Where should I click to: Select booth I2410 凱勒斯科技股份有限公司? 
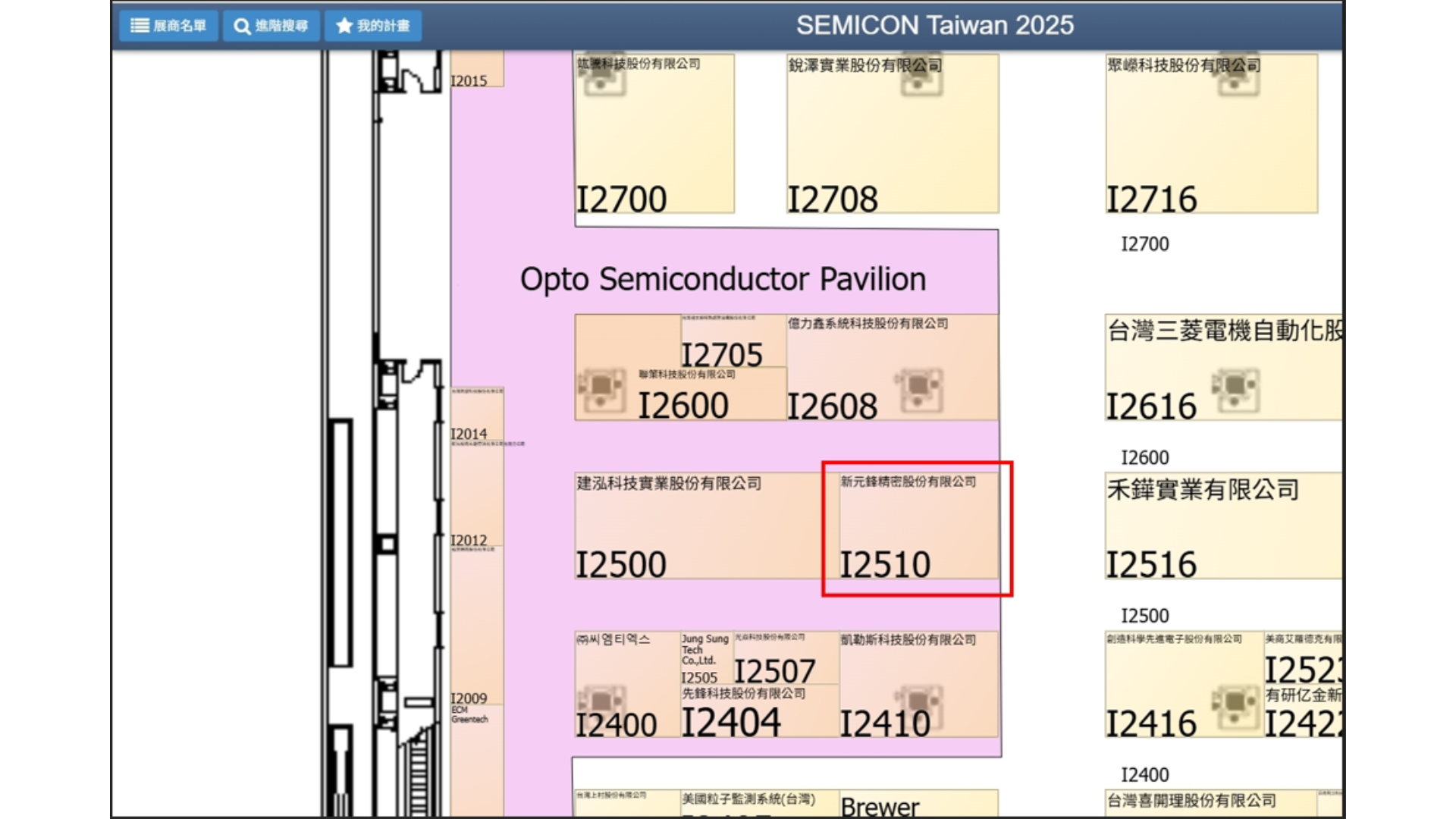918,685
